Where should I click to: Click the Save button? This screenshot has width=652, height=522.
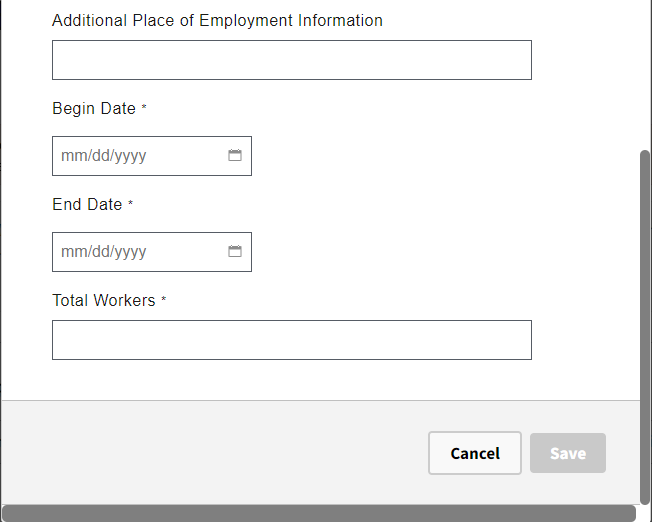pyautogui.click(x=567, y=453)
